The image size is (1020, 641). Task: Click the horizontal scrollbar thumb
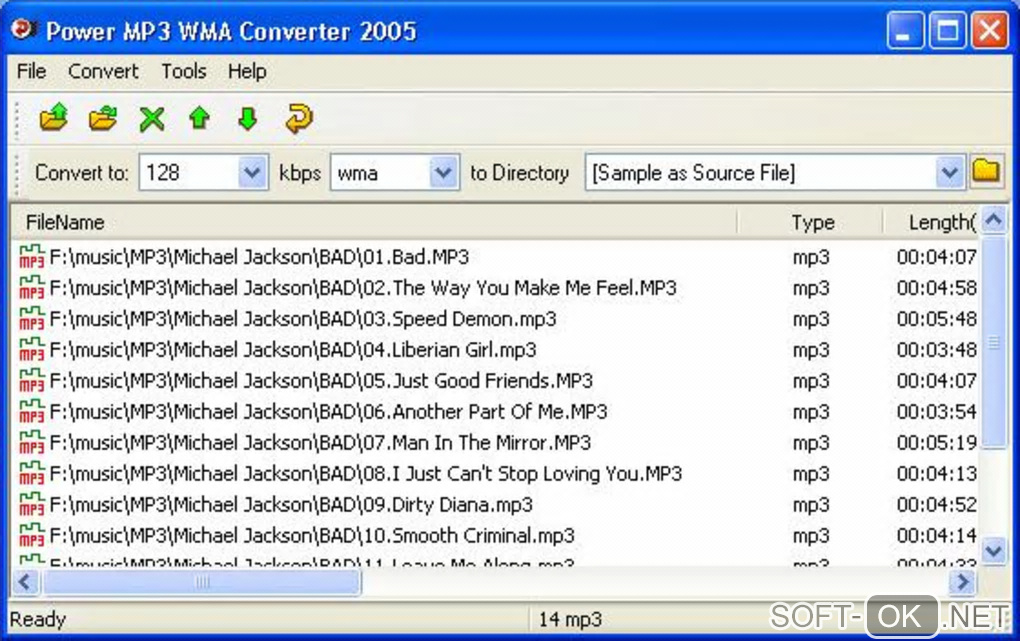202,581
